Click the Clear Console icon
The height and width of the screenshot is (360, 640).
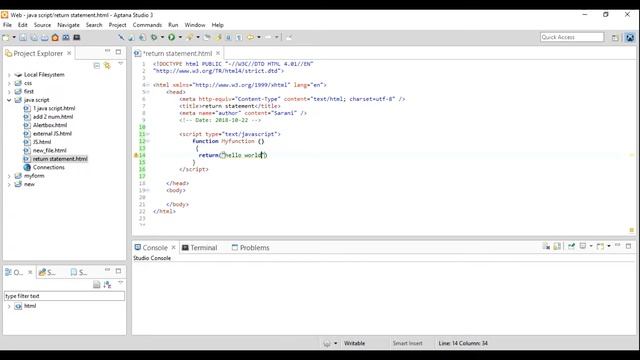546,246
